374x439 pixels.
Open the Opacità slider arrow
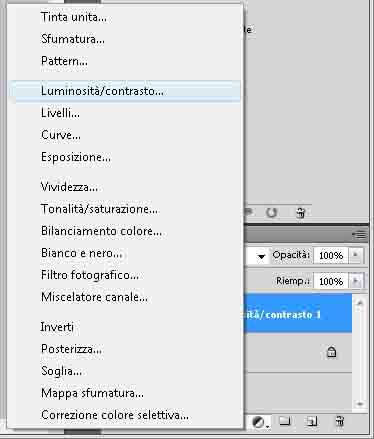point(355,255)
